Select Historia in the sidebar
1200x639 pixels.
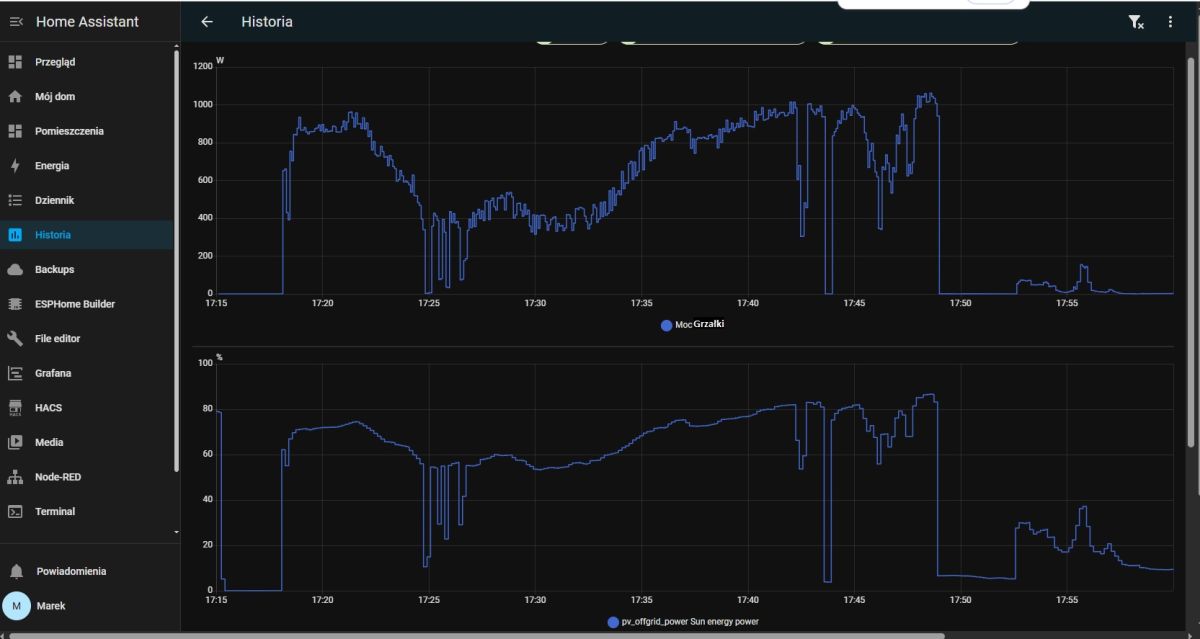point(87,235)
